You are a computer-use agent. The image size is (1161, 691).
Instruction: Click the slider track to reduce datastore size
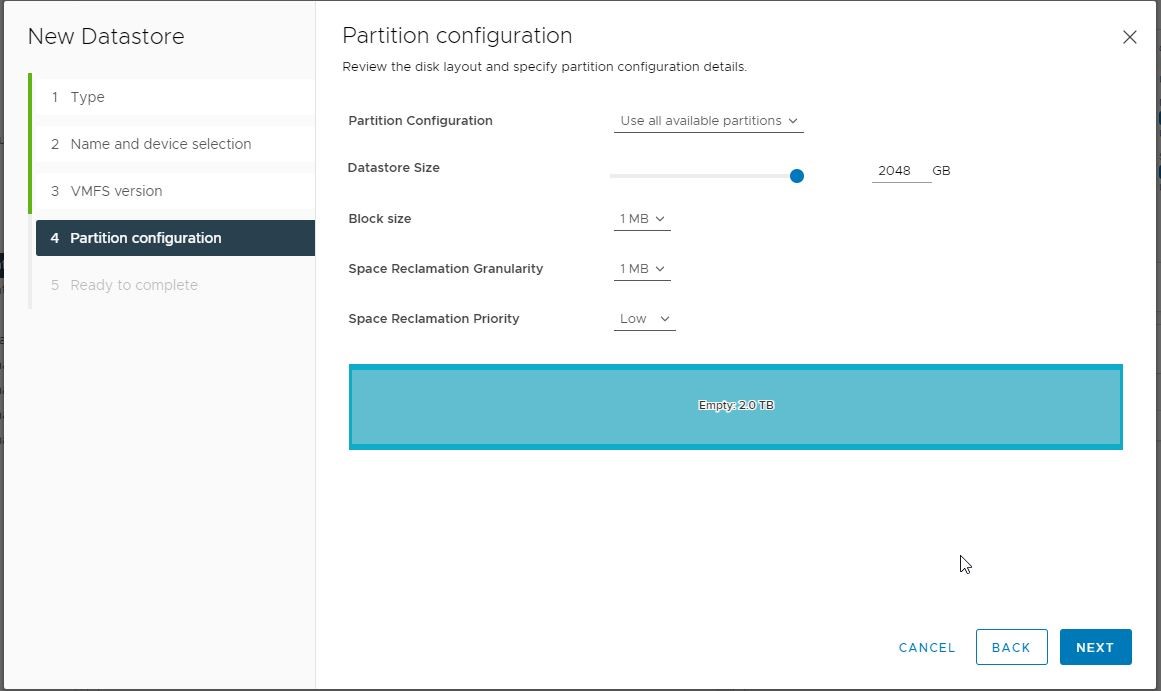tap(700, 175)
